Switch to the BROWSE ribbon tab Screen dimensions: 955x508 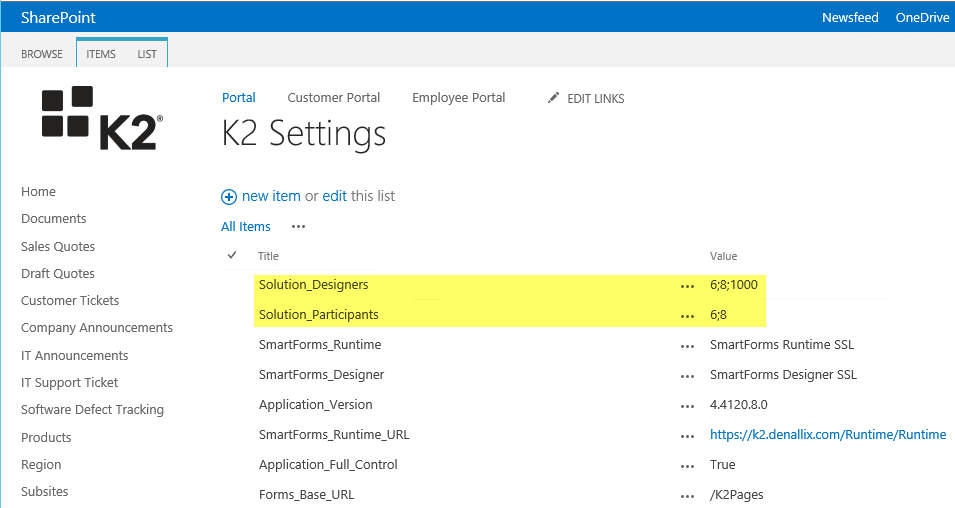tap(41, 54)
